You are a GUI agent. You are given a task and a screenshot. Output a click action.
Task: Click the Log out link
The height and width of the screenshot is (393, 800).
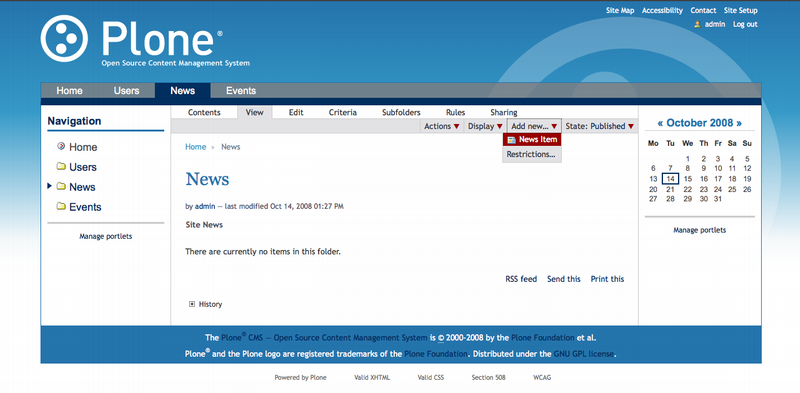(745, 24)
